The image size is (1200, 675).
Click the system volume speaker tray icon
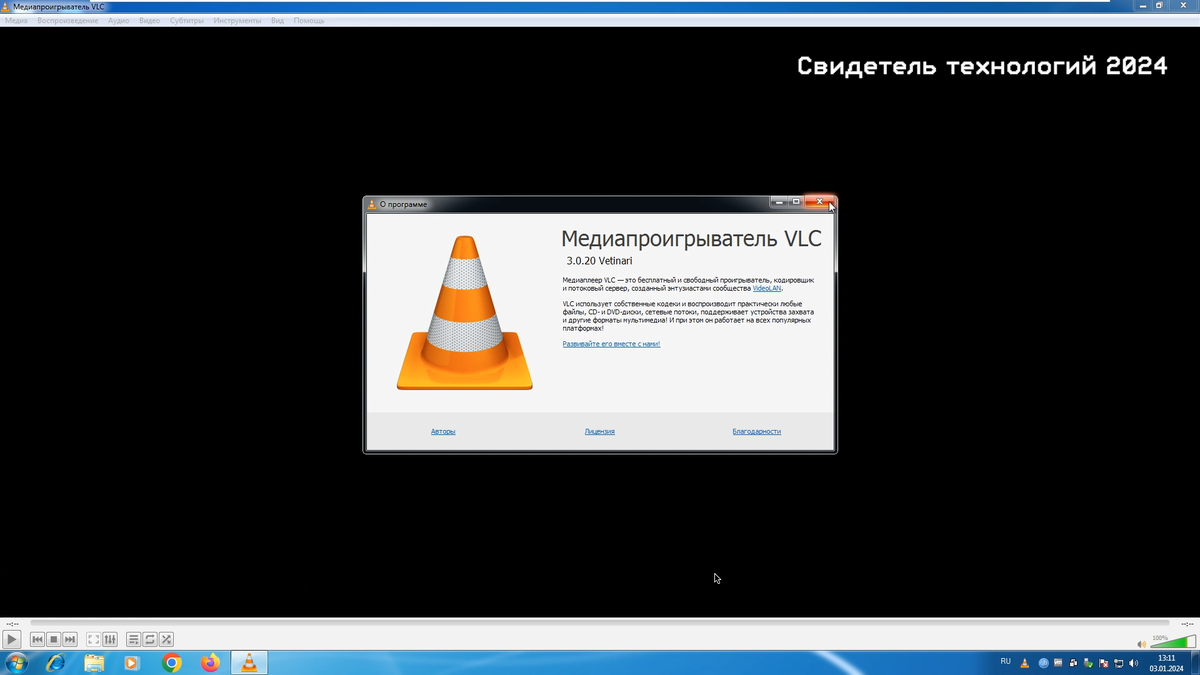[1133, 663]
